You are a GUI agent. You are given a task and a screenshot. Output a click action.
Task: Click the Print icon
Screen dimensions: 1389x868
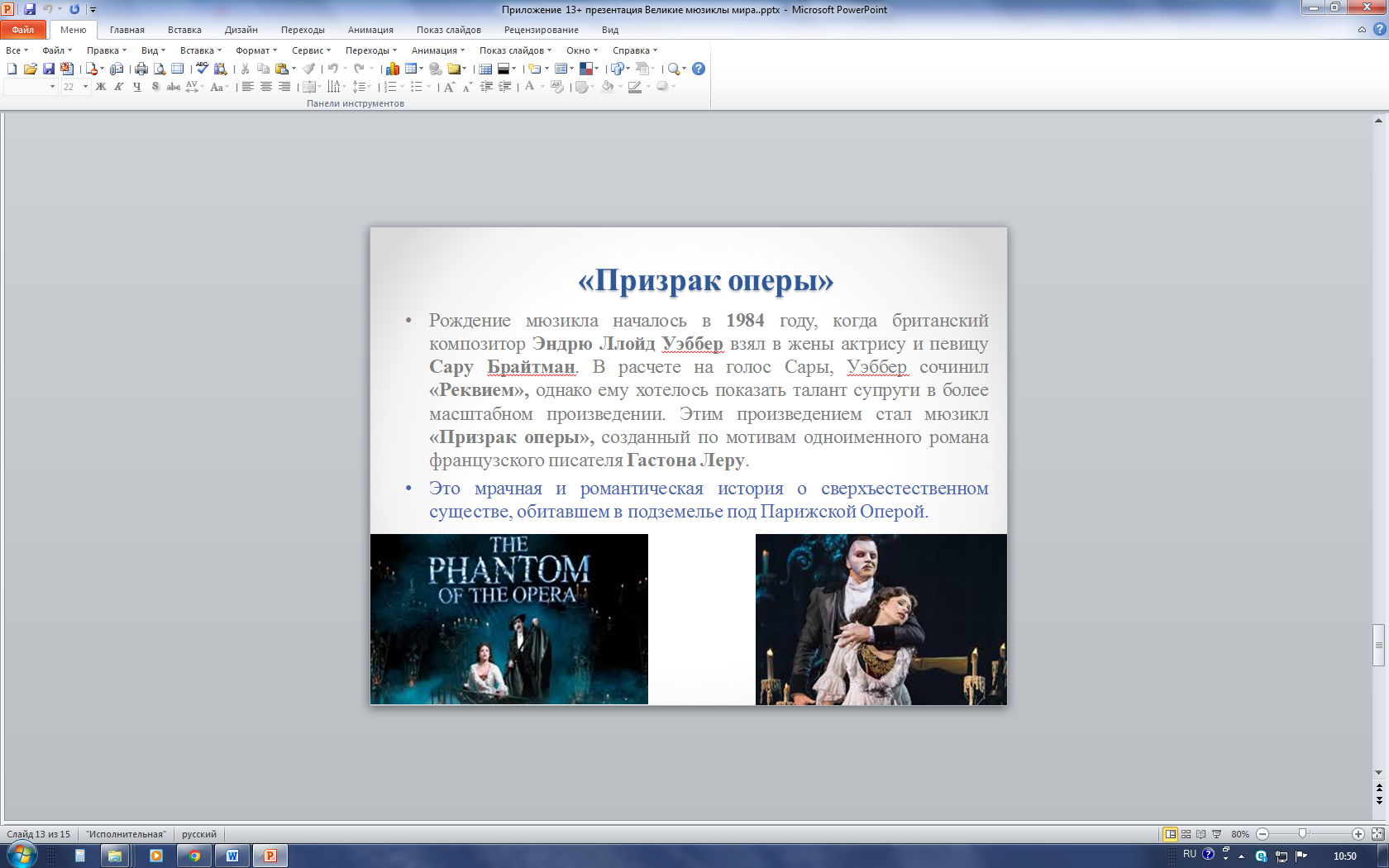click(x=141, y=69)
